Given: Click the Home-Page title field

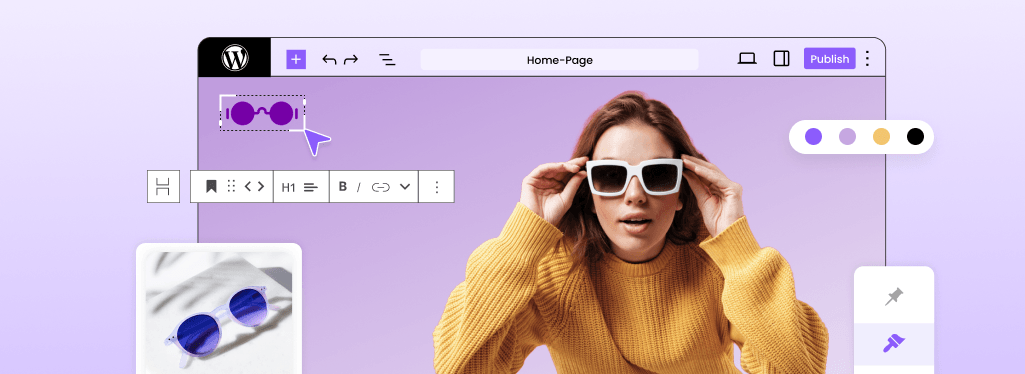Looking at the screenshot, I should (559, 60).
